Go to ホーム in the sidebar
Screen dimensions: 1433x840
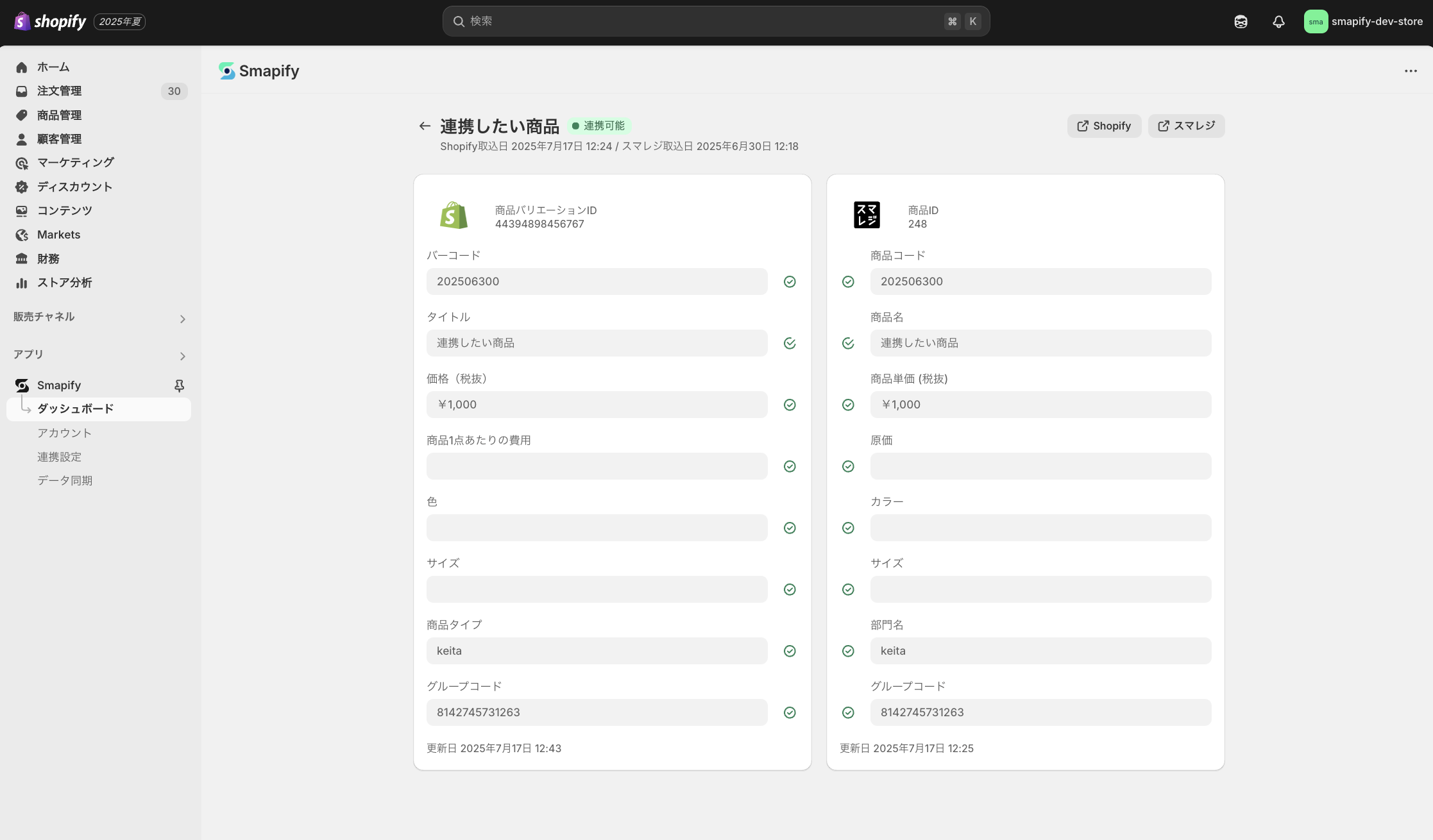pos(100,67)
